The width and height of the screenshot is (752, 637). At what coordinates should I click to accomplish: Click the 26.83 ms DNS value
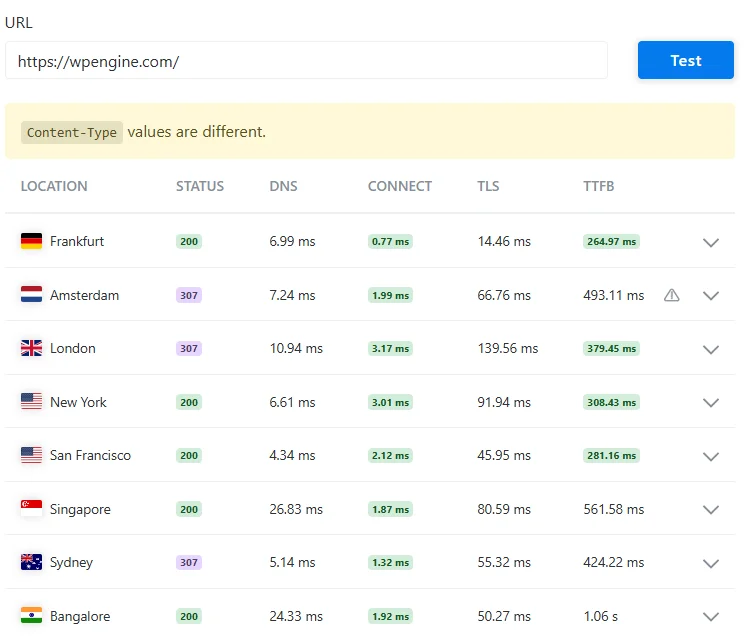click(296, 509)
